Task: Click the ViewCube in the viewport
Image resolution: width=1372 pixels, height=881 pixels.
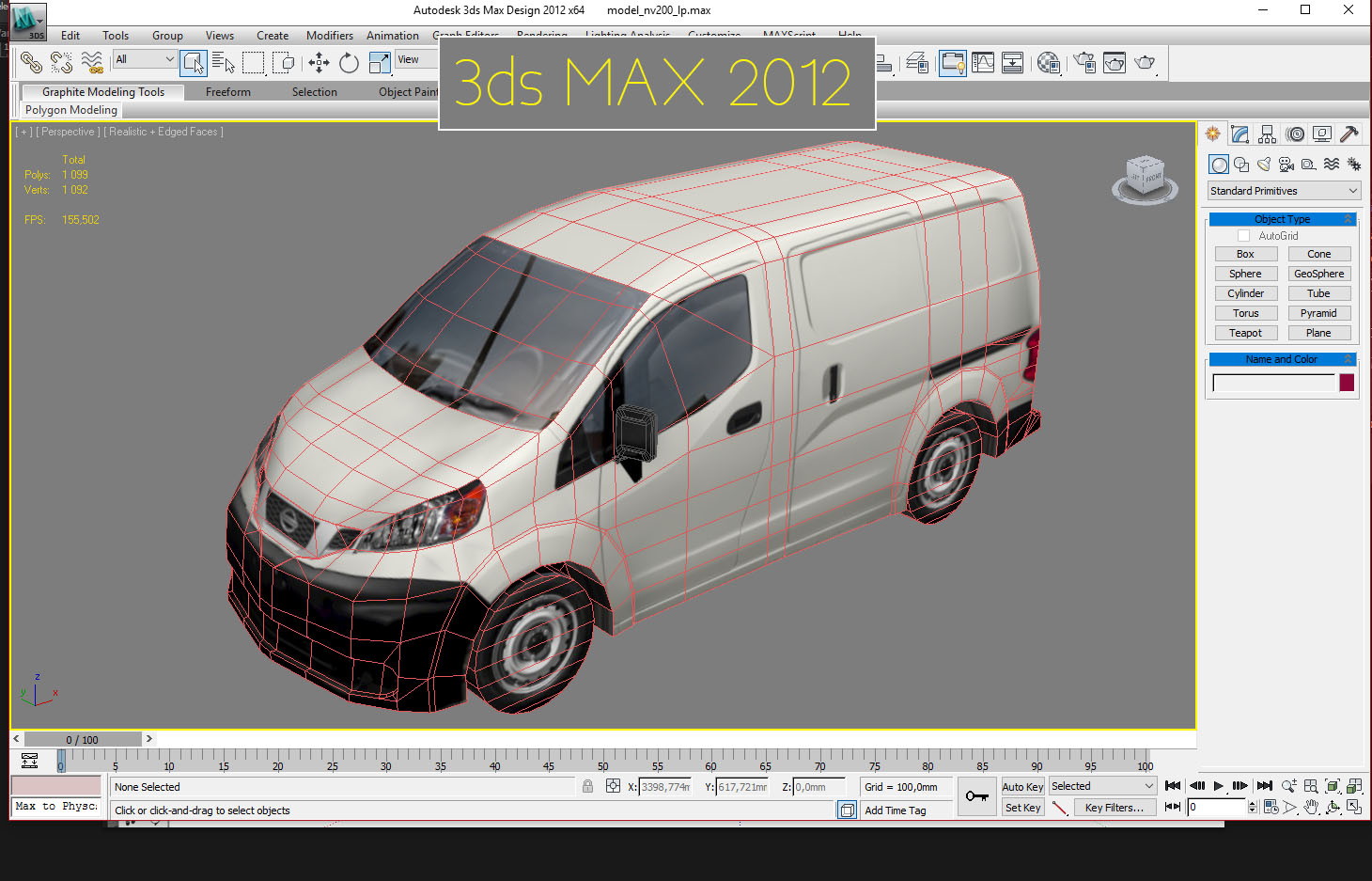Action: 1146,178
